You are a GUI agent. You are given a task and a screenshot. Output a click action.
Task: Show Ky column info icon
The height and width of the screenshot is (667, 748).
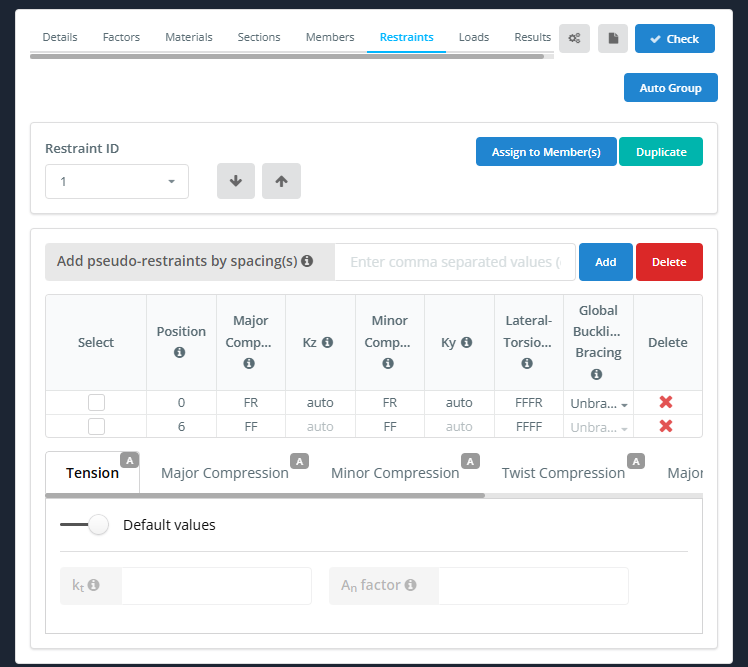coord(467,342)
